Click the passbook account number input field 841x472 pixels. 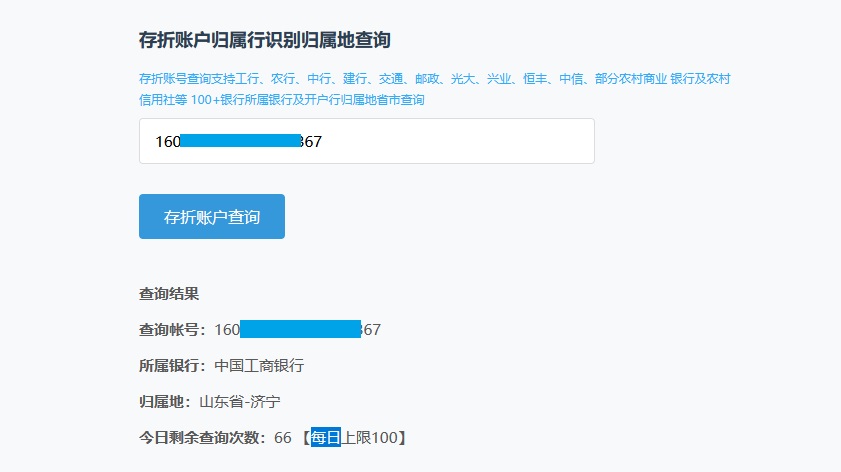(450, 141)
